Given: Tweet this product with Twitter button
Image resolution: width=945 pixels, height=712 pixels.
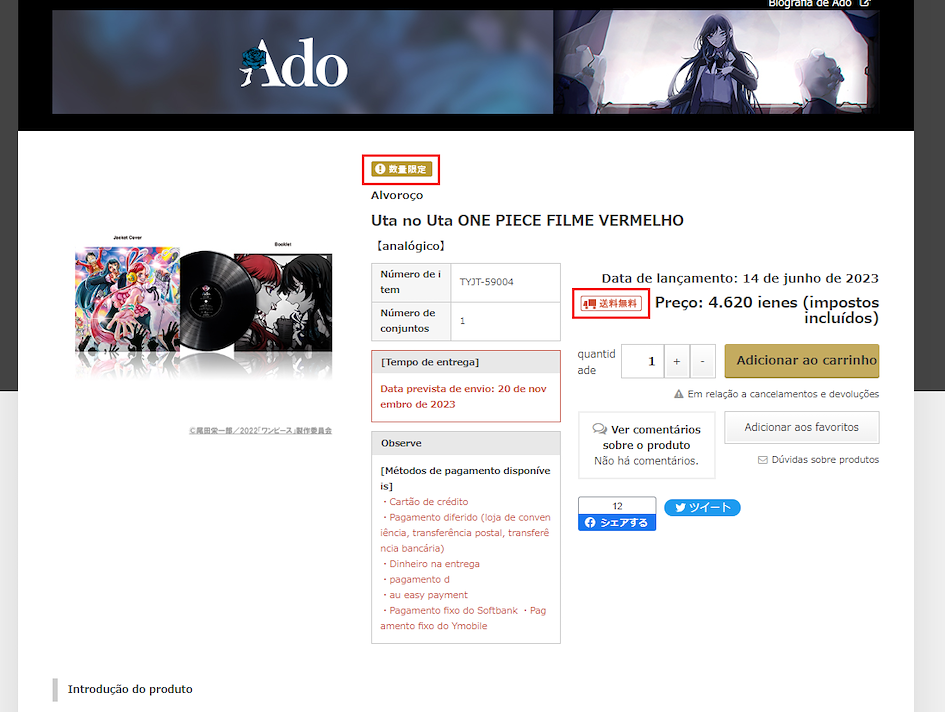Looking at the screenshot, I should pos(702,508).
